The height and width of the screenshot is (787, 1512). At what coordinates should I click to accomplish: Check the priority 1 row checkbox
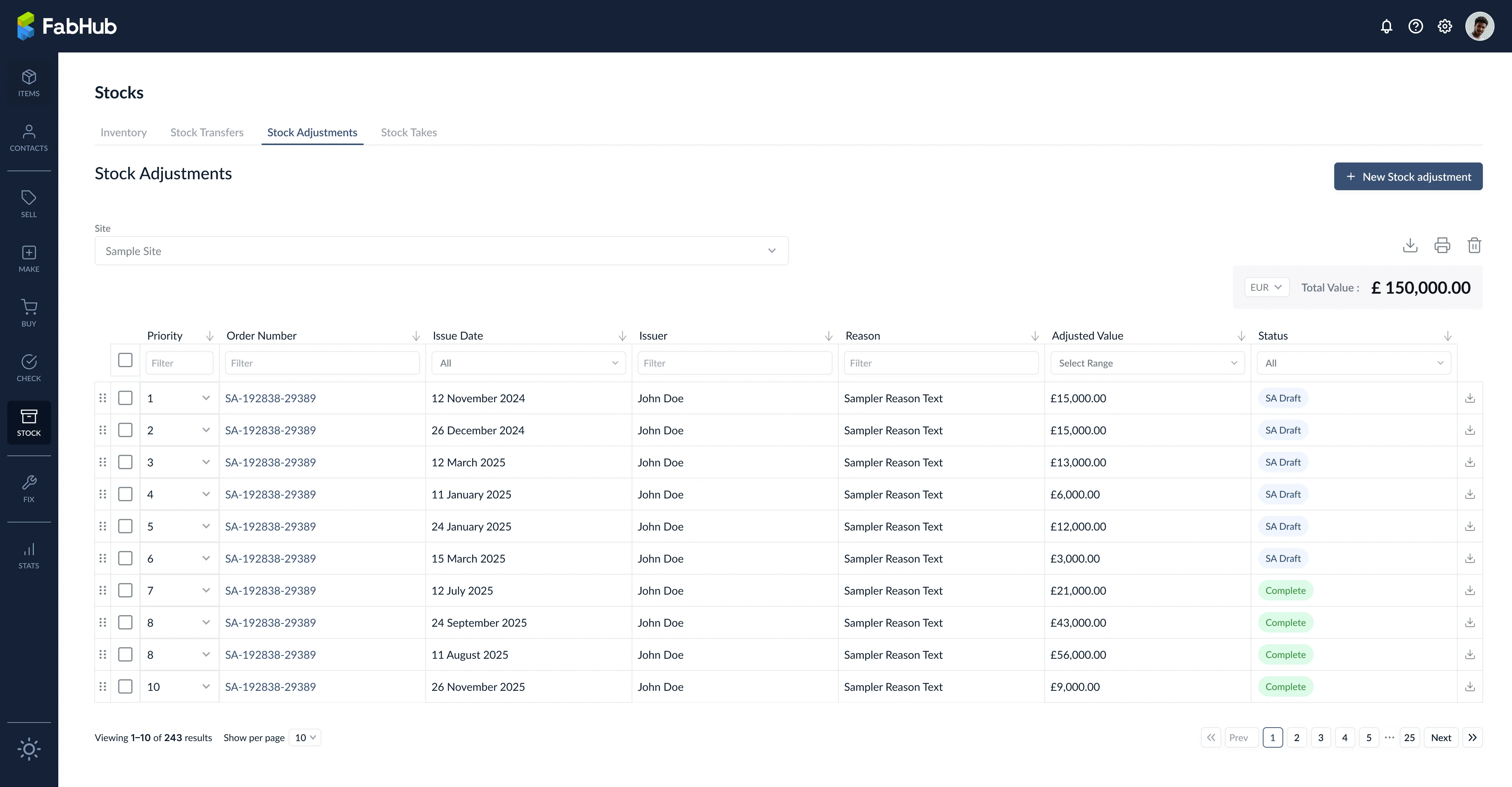(125, 398)
